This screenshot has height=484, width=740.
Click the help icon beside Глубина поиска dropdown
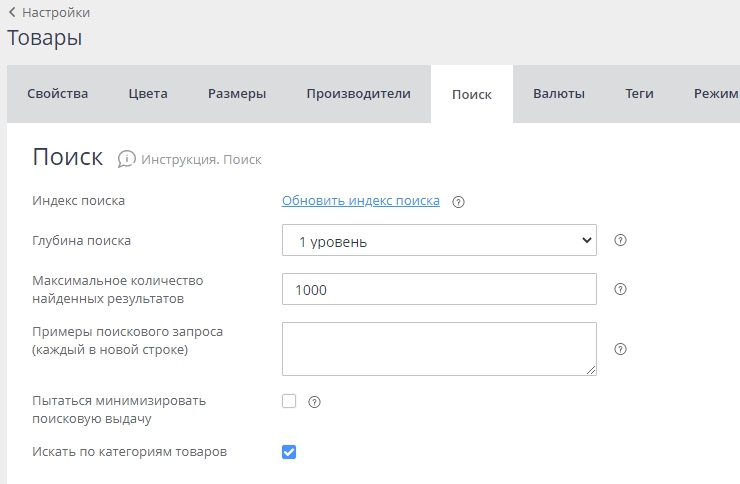(620, 240)
